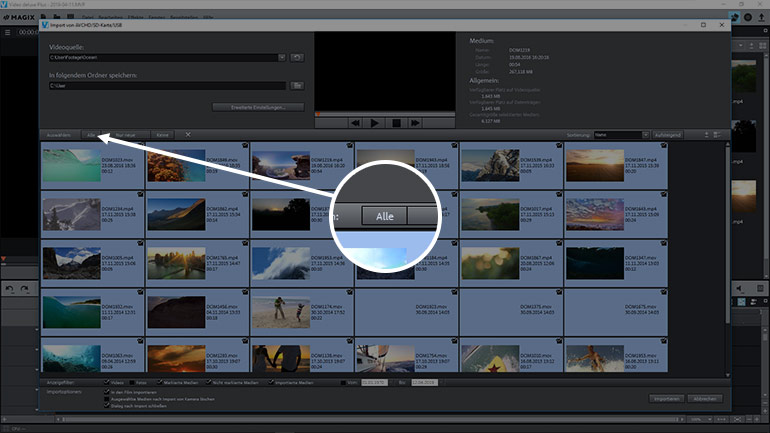This screenshot has height=433, width=770.
Task: Click the refresh video source icon
Action: [297, 57]
